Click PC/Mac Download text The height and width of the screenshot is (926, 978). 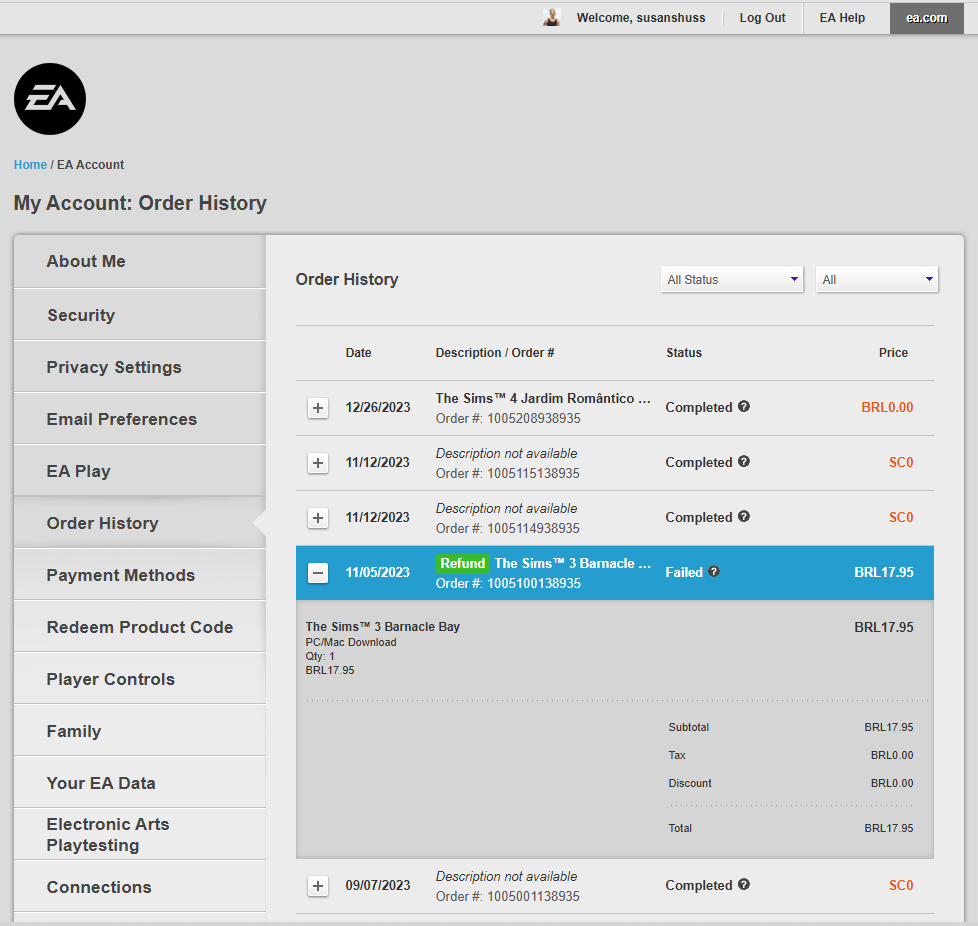point(351,642)
